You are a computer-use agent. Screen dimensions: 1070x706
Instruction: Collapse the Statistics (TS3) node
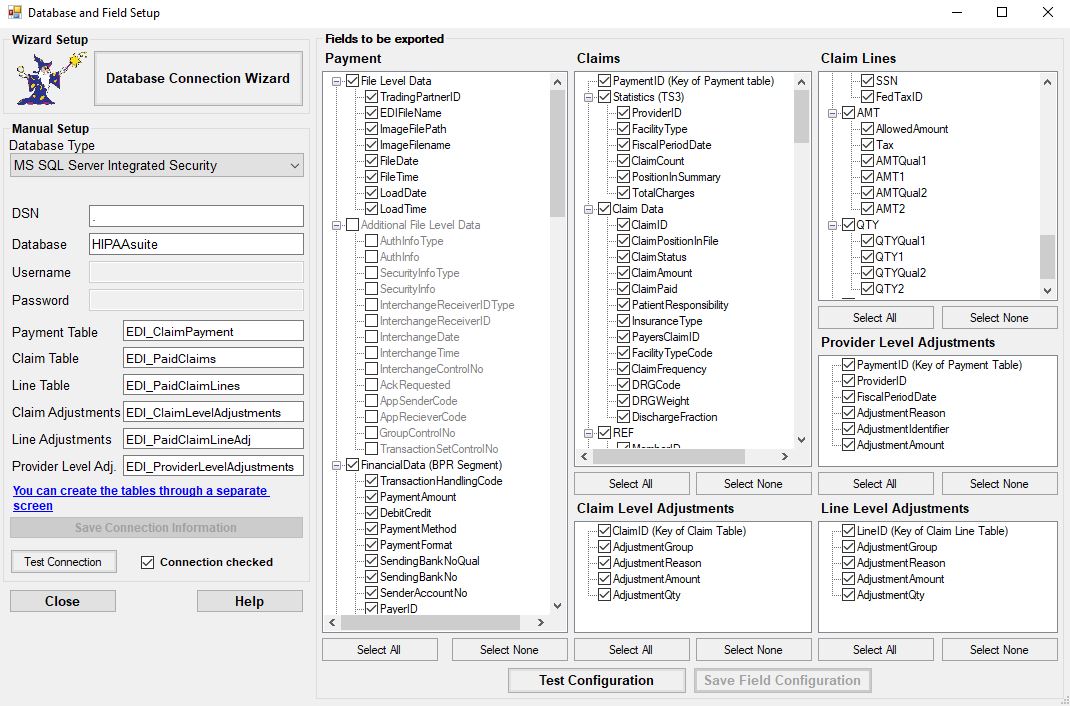click(588, 98)
